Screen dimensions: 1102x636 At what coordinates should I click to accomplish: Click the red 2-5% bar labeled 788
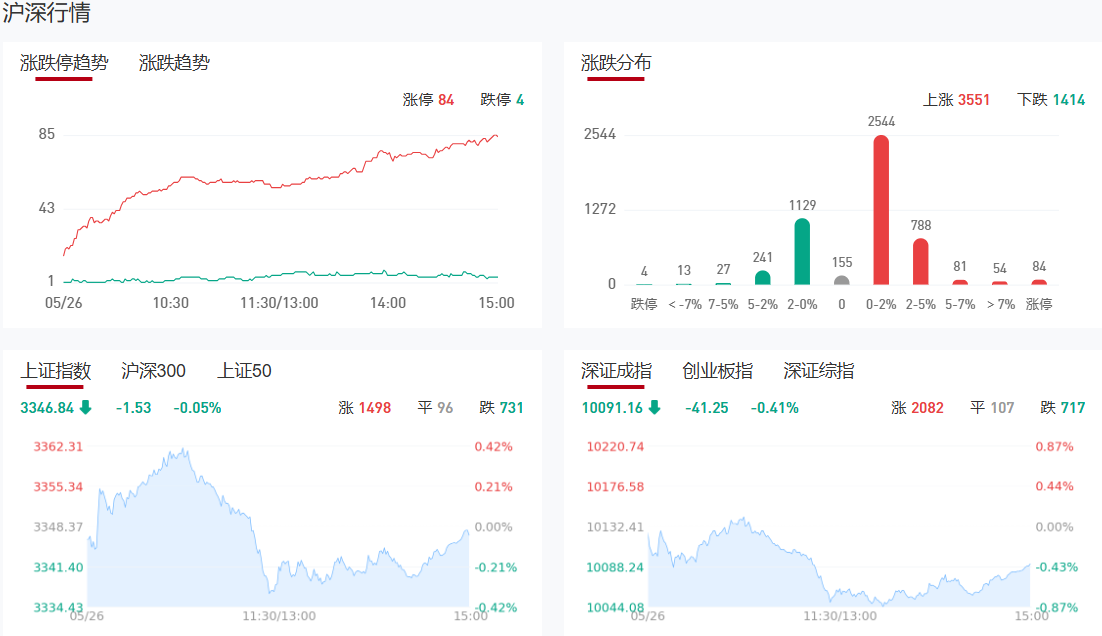tap(920, 261)
